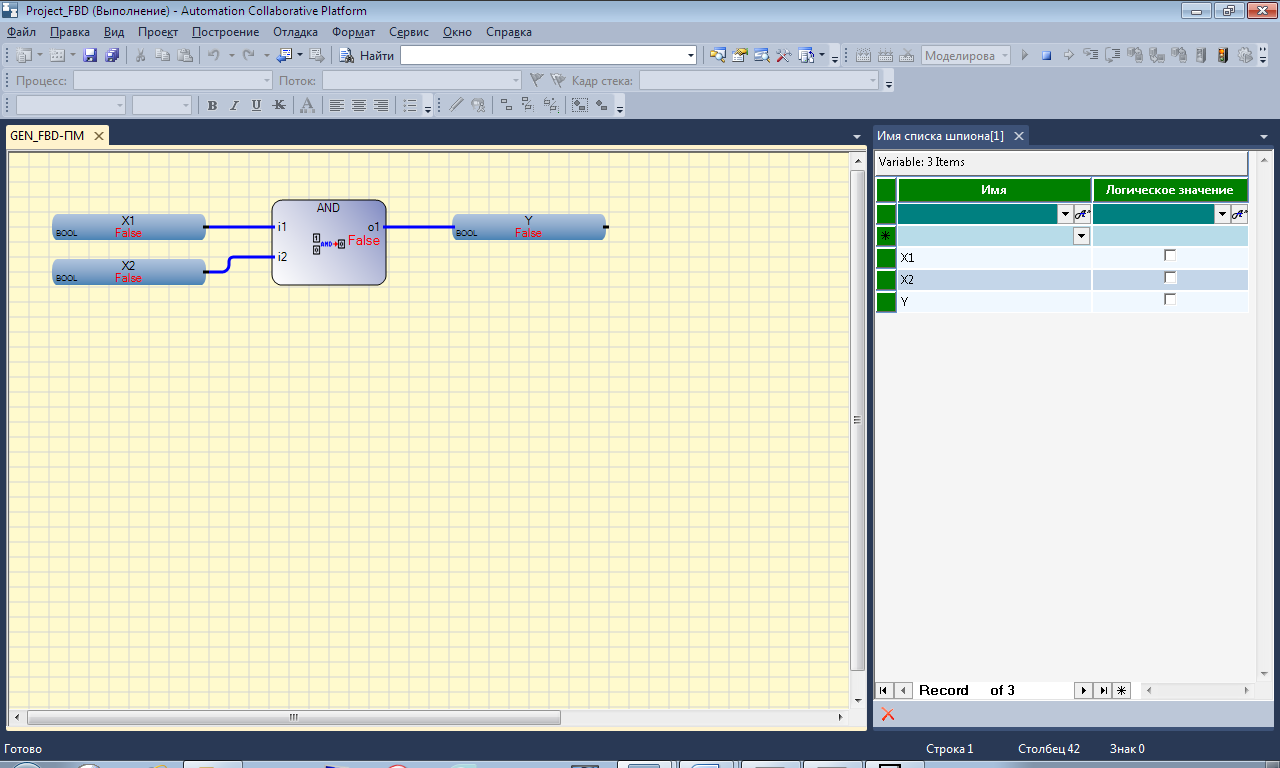Go to next record button
Image resolution: width=1280 pixels, height=768 pixels.
1083,690
